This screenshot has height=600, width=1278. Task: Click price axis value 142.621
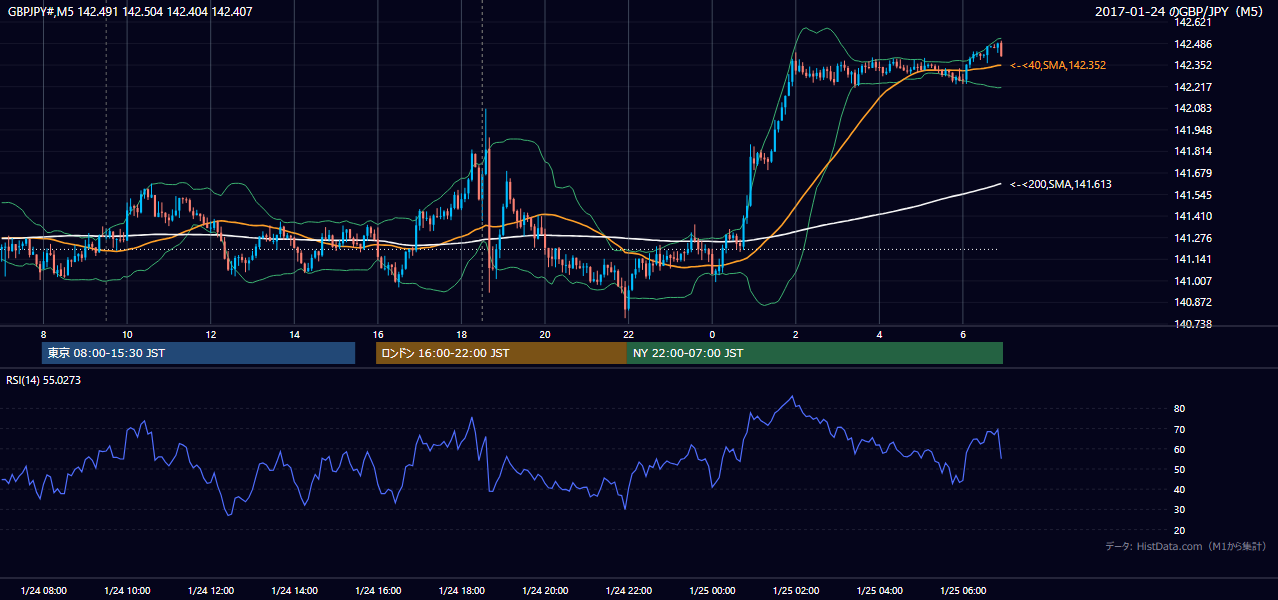point(1195,22)
